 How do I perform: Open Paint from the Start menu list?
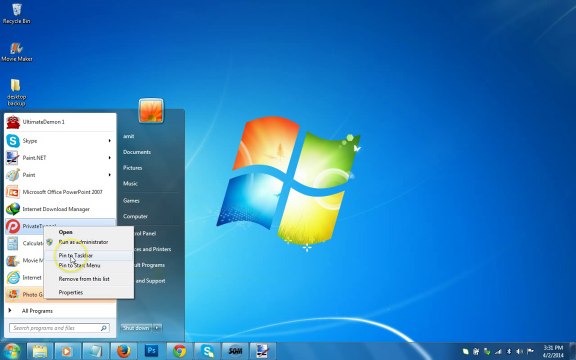click(60, 175)
